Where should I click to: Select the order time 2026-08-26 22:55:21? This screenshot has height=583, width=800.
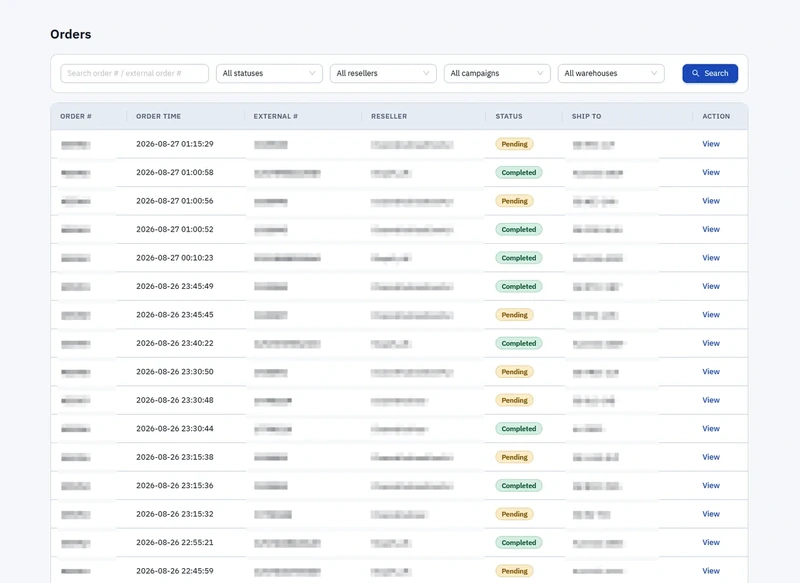point(174,543)
